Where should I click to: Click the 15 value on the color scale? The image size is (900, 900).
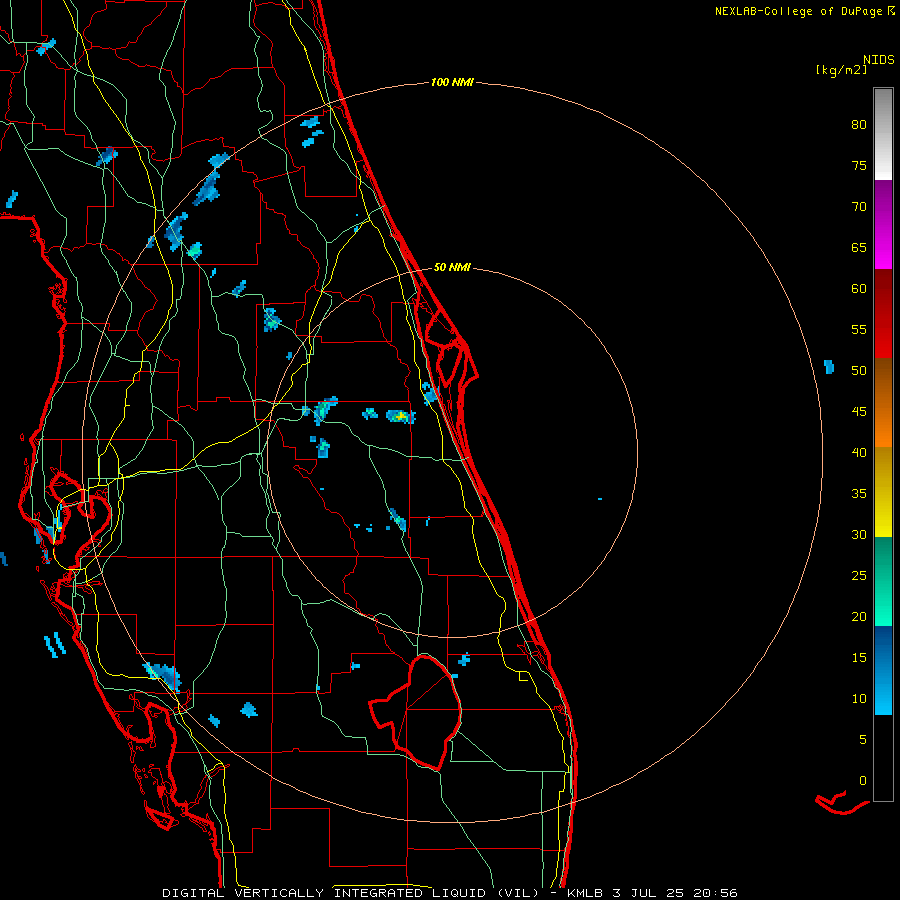[859, 658]
